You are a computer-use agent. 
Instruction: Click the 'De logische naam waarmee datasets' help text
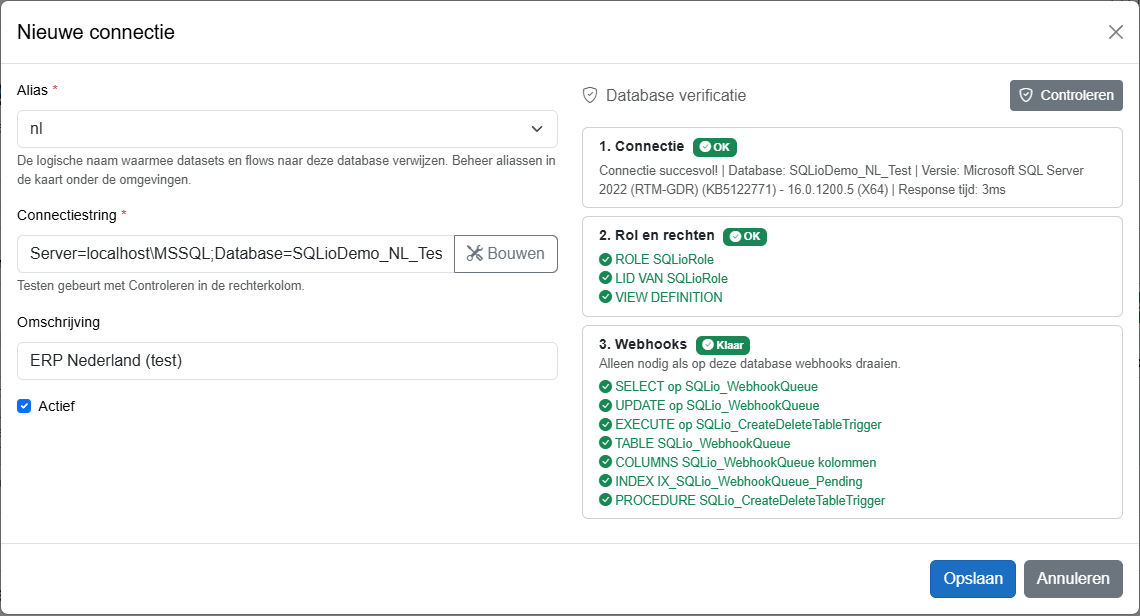(286, 169)
